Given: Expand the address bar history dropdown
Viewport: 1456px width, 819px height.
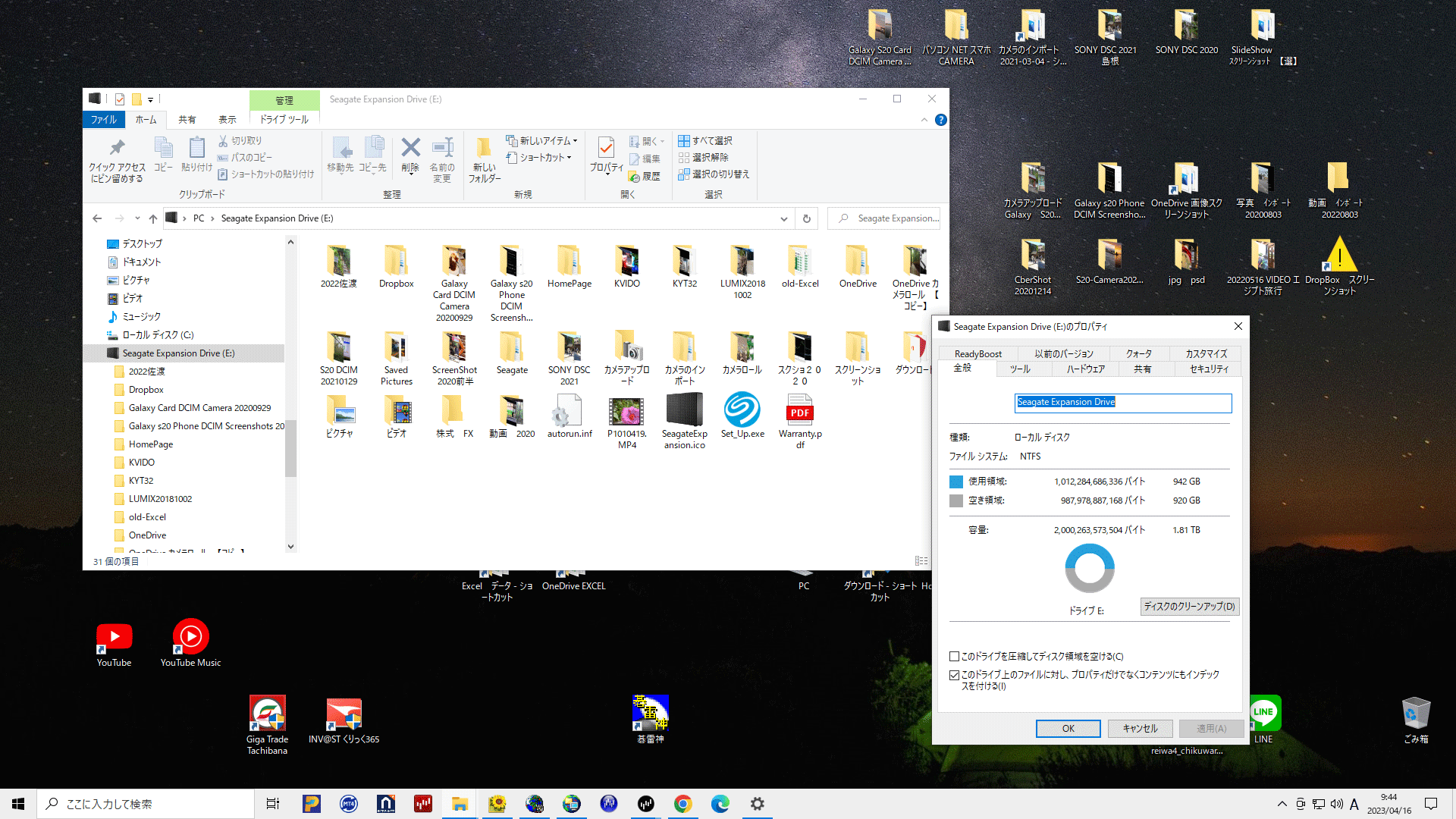Looking at the screenshot, I should coord(784,218).
